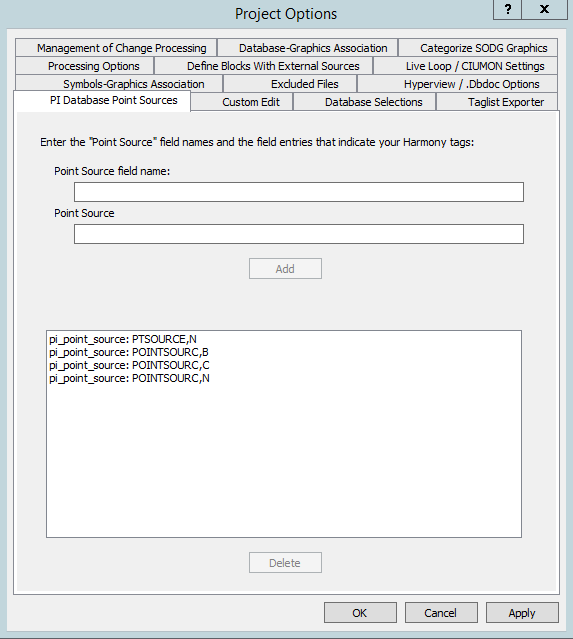Image resolution: width=573 pixels, height=639 pixels.
Task: Switch to Custom Edit tab
Action: coord(242,102)
